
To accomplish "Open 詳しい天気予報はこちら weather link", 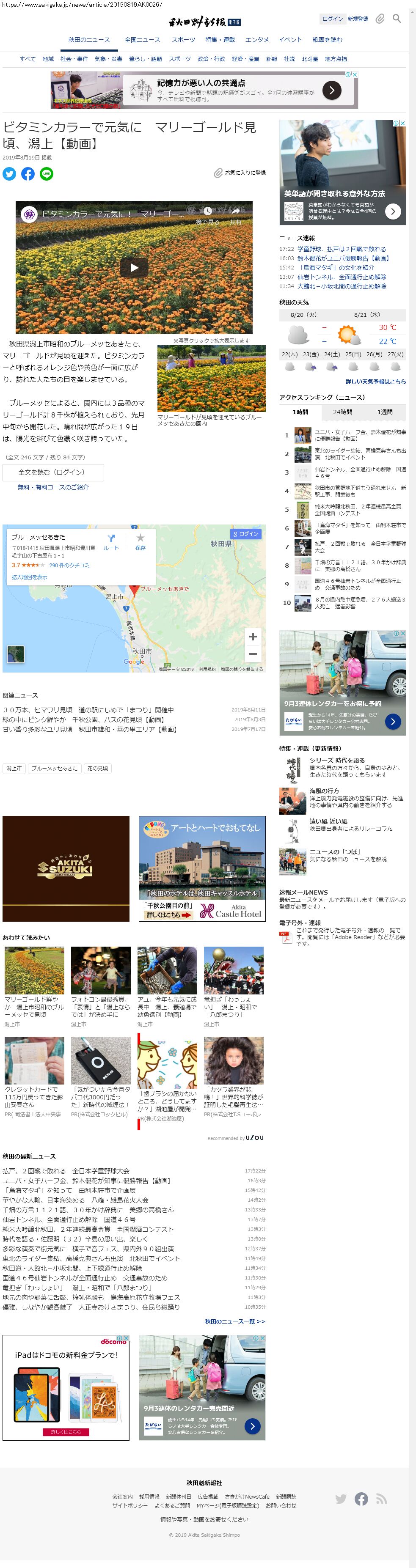I will click(x=375, y=382).
